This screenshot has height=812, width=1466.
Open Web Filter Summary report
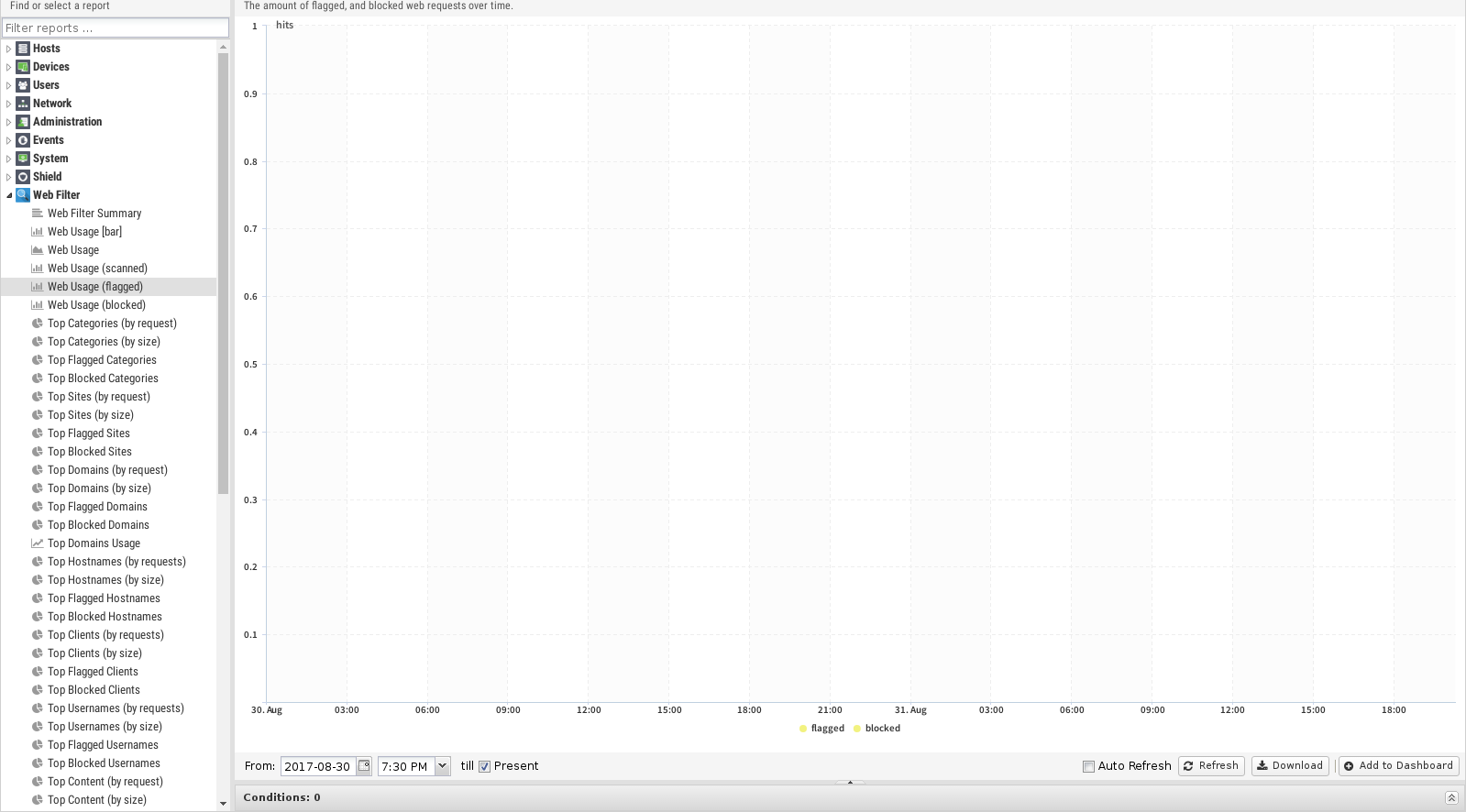[x=94, y=214]
